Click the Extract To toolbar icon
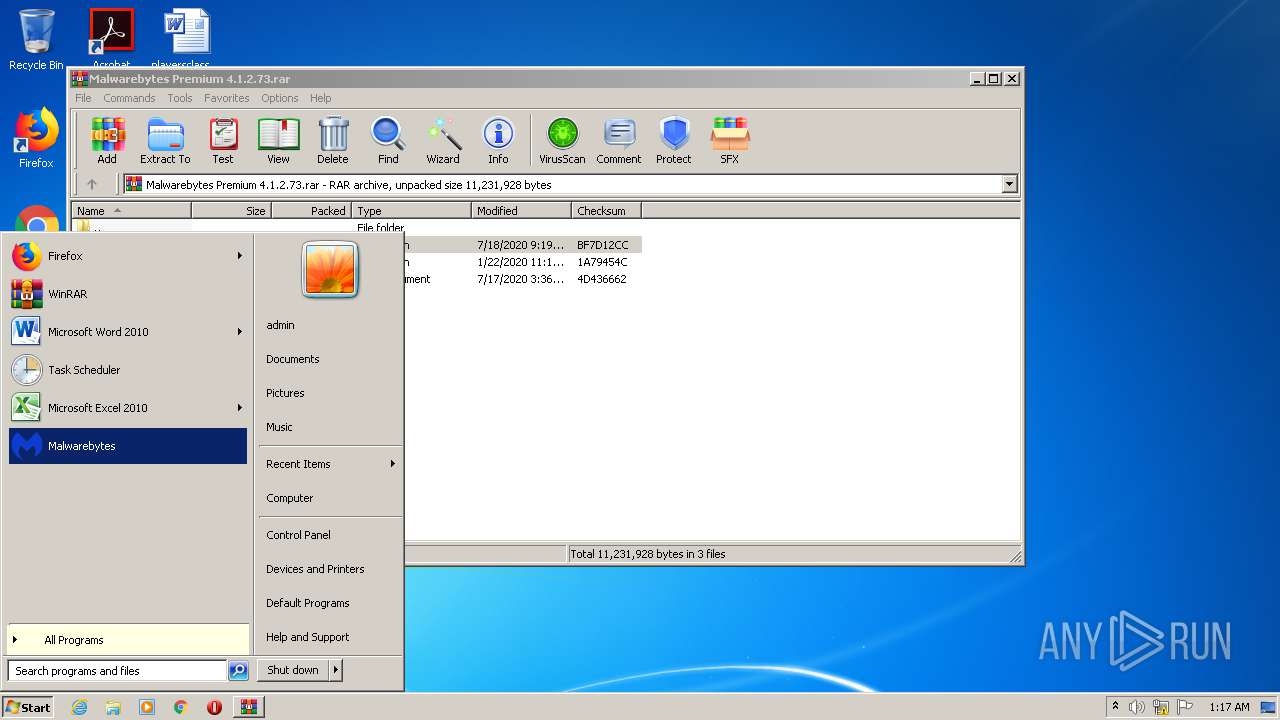The width and height of the screenshot is (1280, 720). (165, 140)
